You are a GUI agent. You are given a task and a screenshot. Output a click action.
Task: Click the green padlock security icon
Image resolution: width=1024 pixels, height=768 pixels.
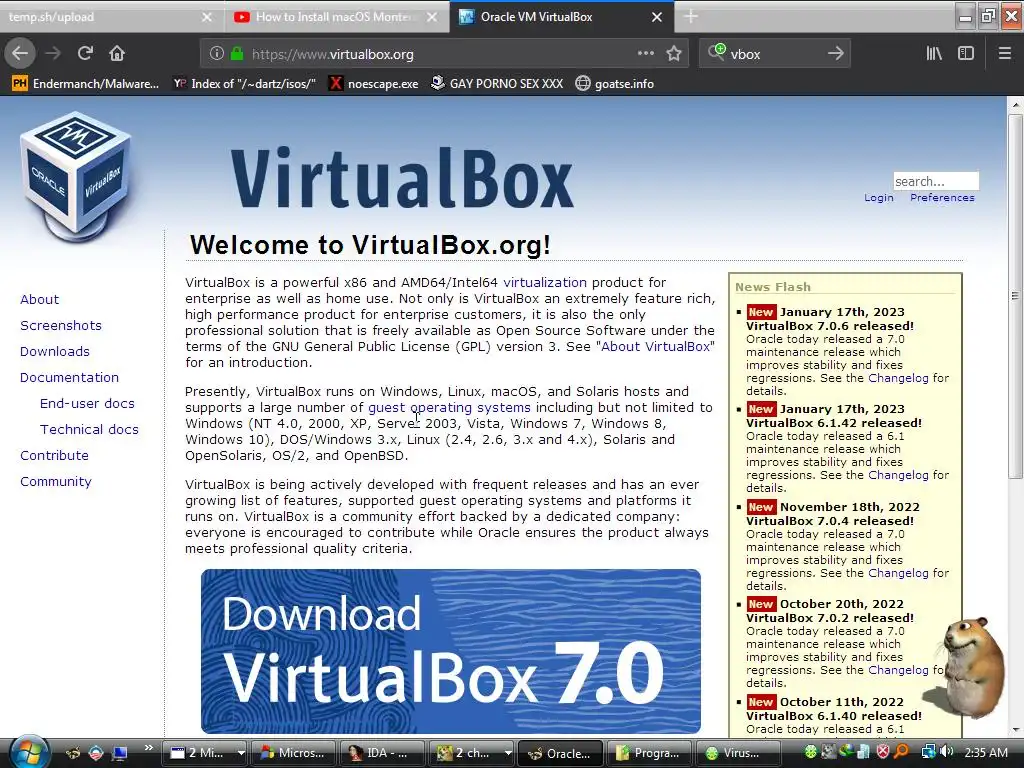(x=237, y=54)
